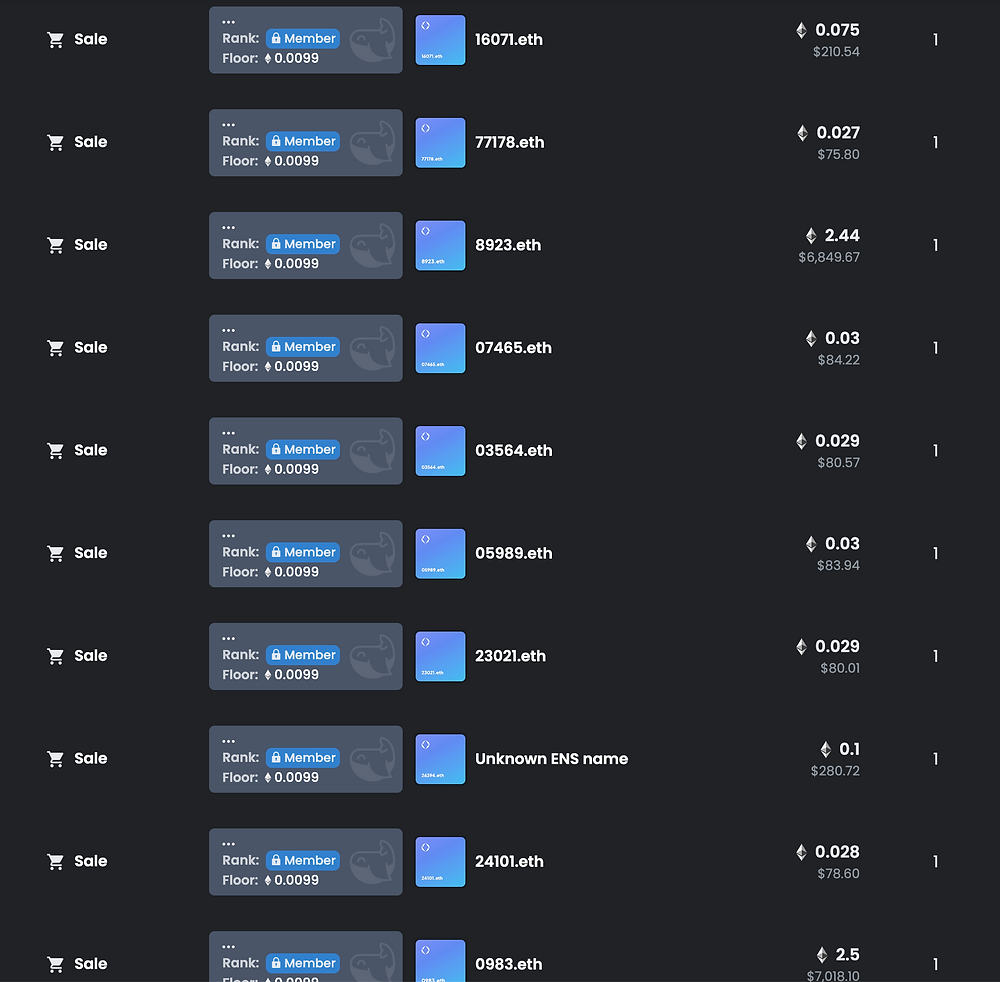Image resolution: width=1000 pixels, height=982 pixels.
Task: Click the whale icon in the 23021.eth rank card
Action: pos(373,657)
